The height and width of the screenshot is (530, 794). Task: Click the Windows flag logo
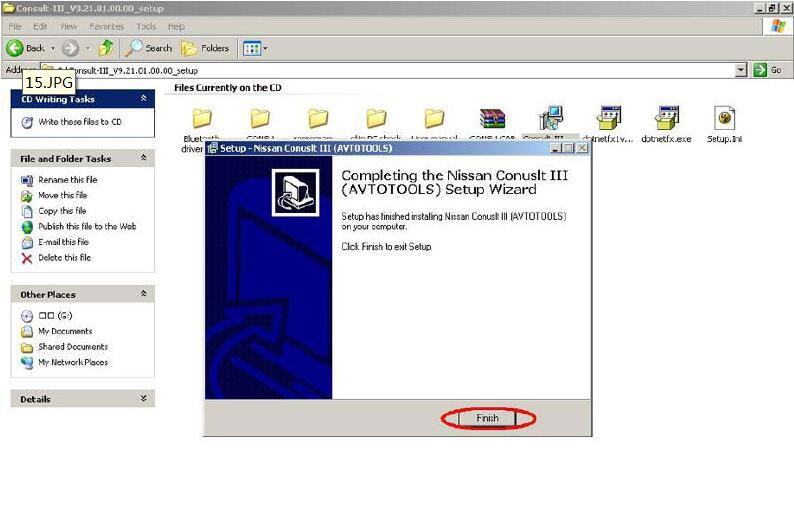pyautogui.click(x=778, y=26)
